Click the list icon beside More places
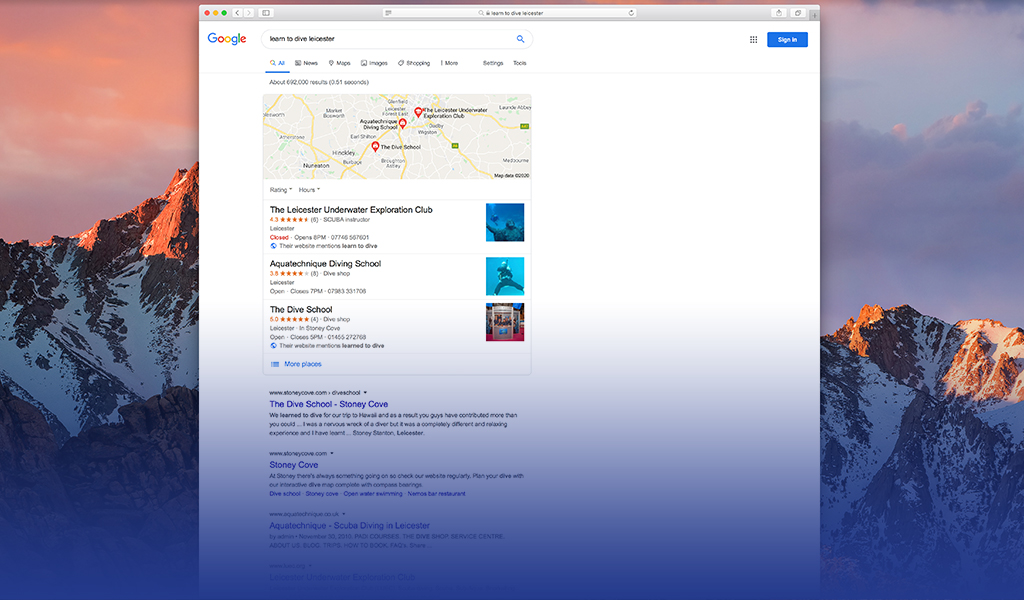This screenshot has height=600, width=1024. (275, 364)
